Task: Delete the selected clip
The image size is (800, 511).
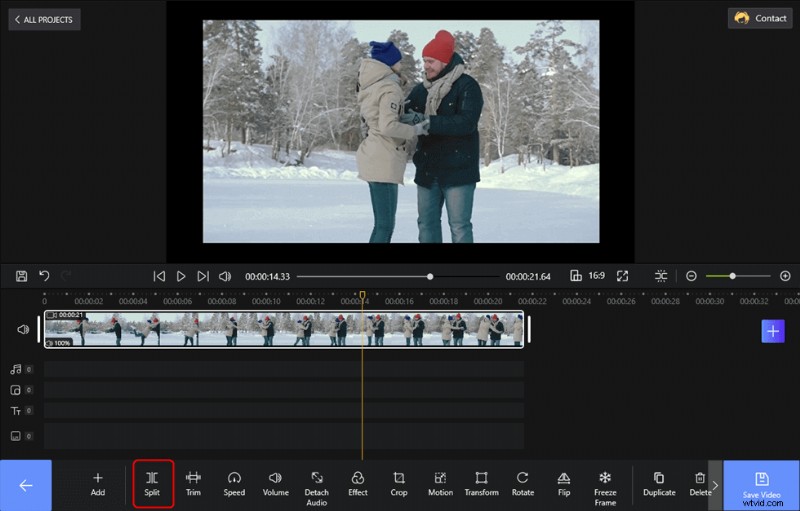Action: pos(699,484)
